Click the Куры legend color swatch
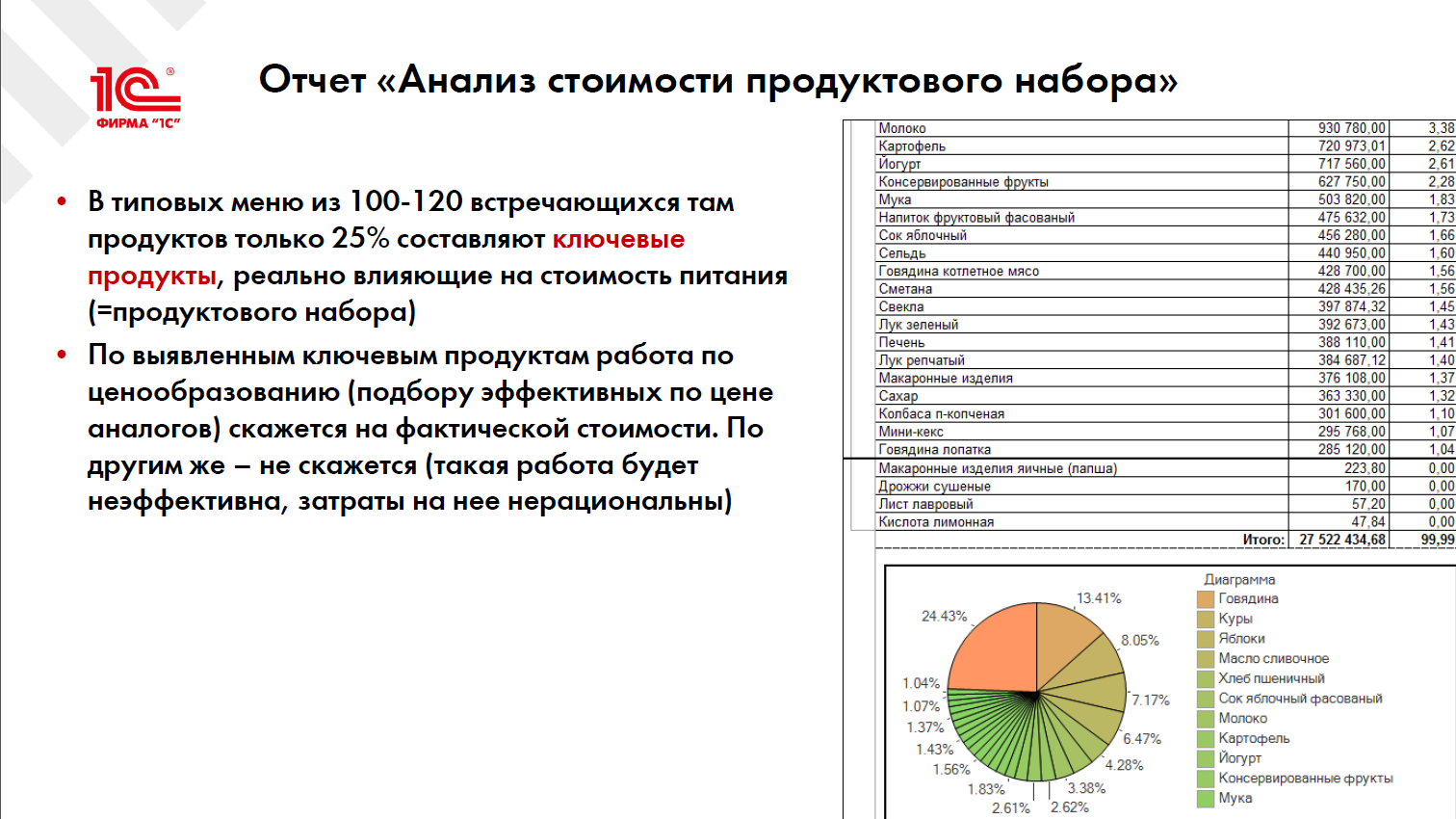Viewport: 1456px width, 819px height. (x=1206, y=619)
